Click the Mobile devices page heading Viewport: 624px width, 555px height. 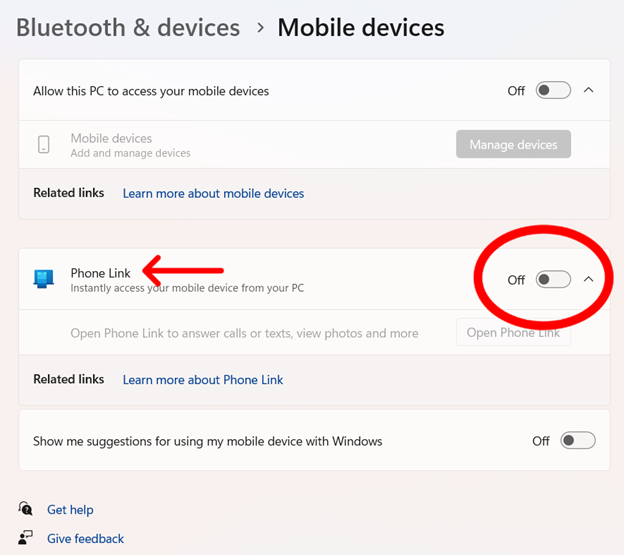click(x=361, y=28)
